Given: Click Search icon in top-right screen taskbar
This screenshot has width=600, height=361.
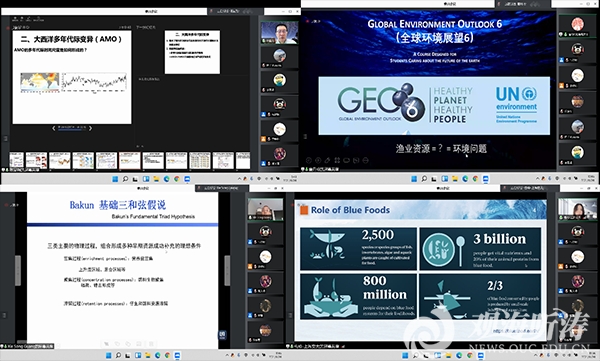Looking at the screenshot, I should [x=424, y=179].
